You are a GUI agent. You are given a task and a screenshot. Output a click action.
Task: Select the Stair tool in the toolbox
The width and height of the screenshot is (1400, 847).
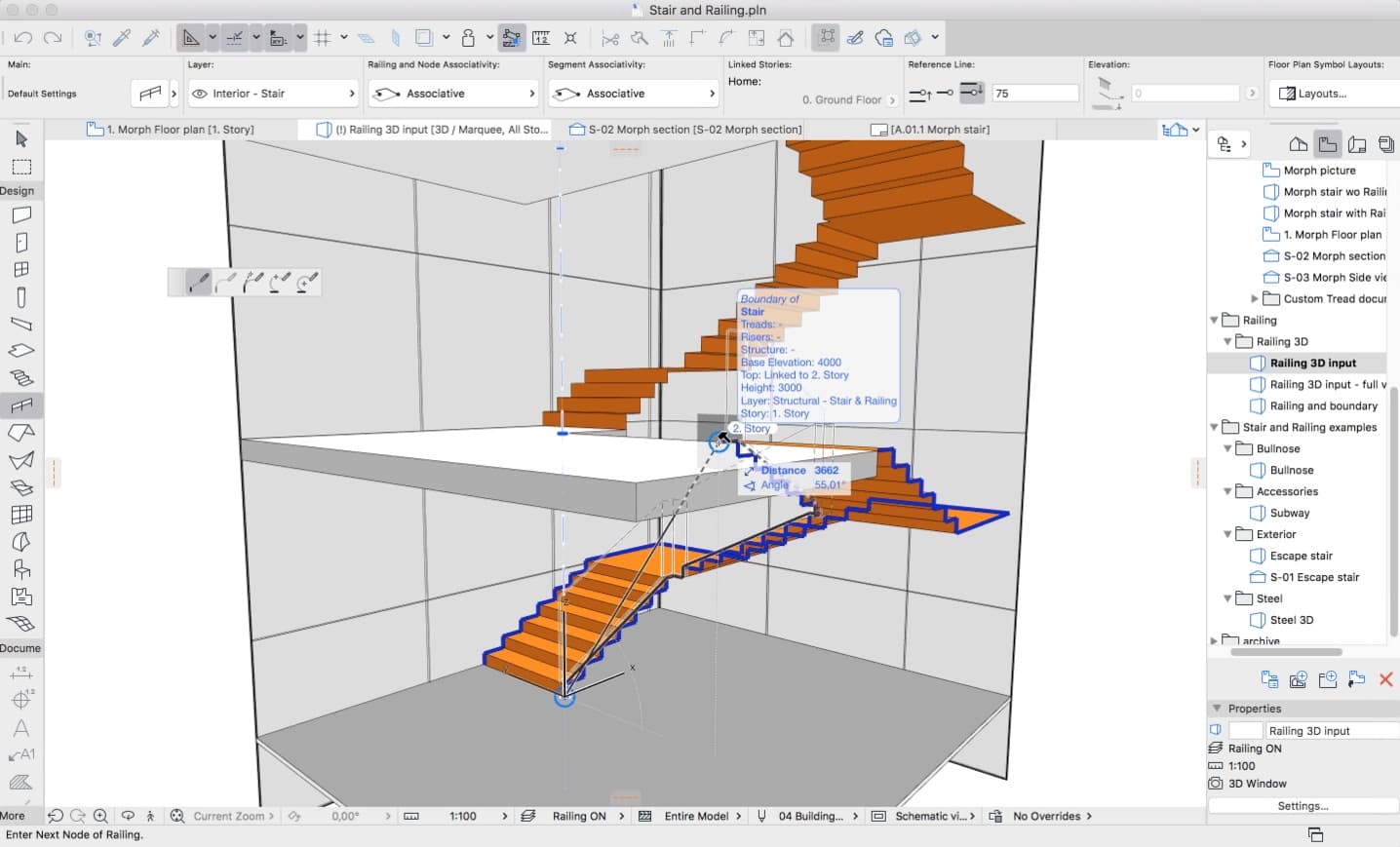(x=21, y=378)
